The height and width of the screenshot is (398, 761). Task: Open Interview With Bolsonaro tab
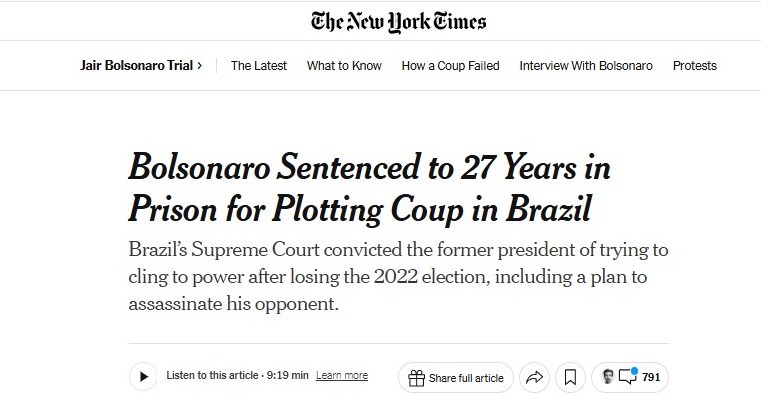(586, 66)
